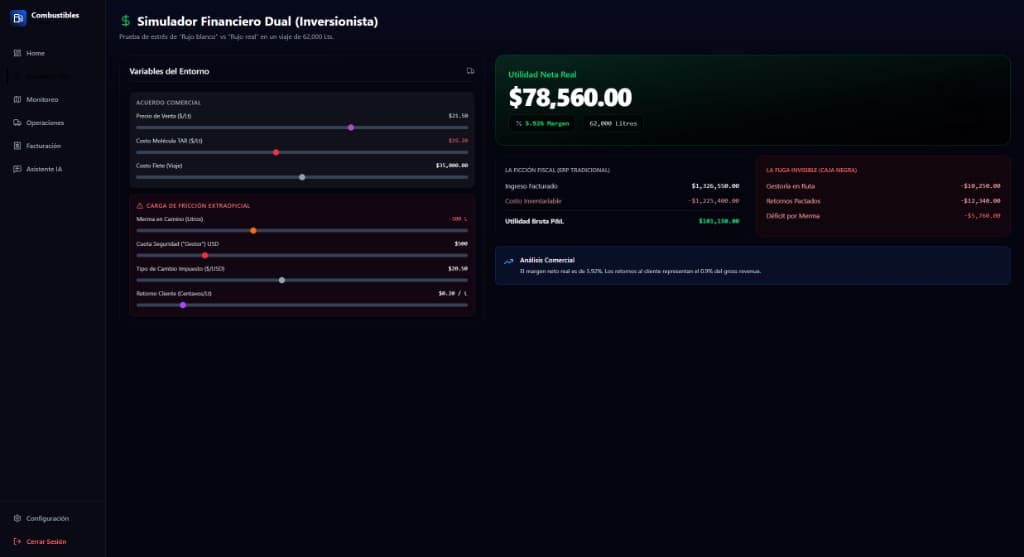This screenshot has width=1024, height=557.
Task: Click the Precio de Venta slider handle
Action: click(x=351, y=127)
